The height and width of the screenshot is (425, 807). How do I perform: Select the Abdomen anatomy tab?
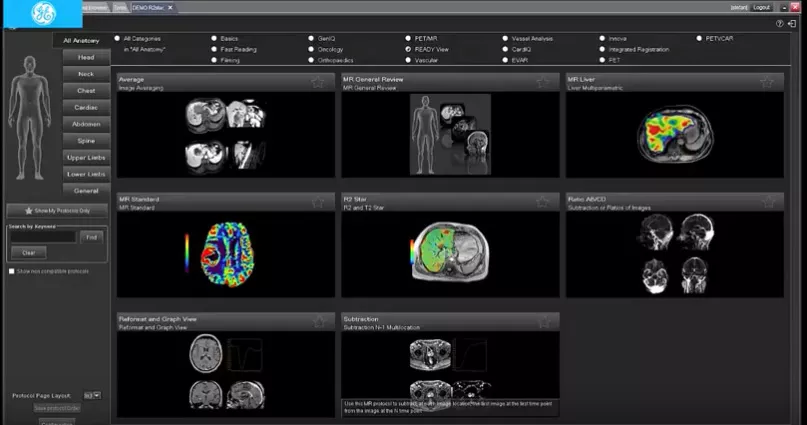click(86, 124)
